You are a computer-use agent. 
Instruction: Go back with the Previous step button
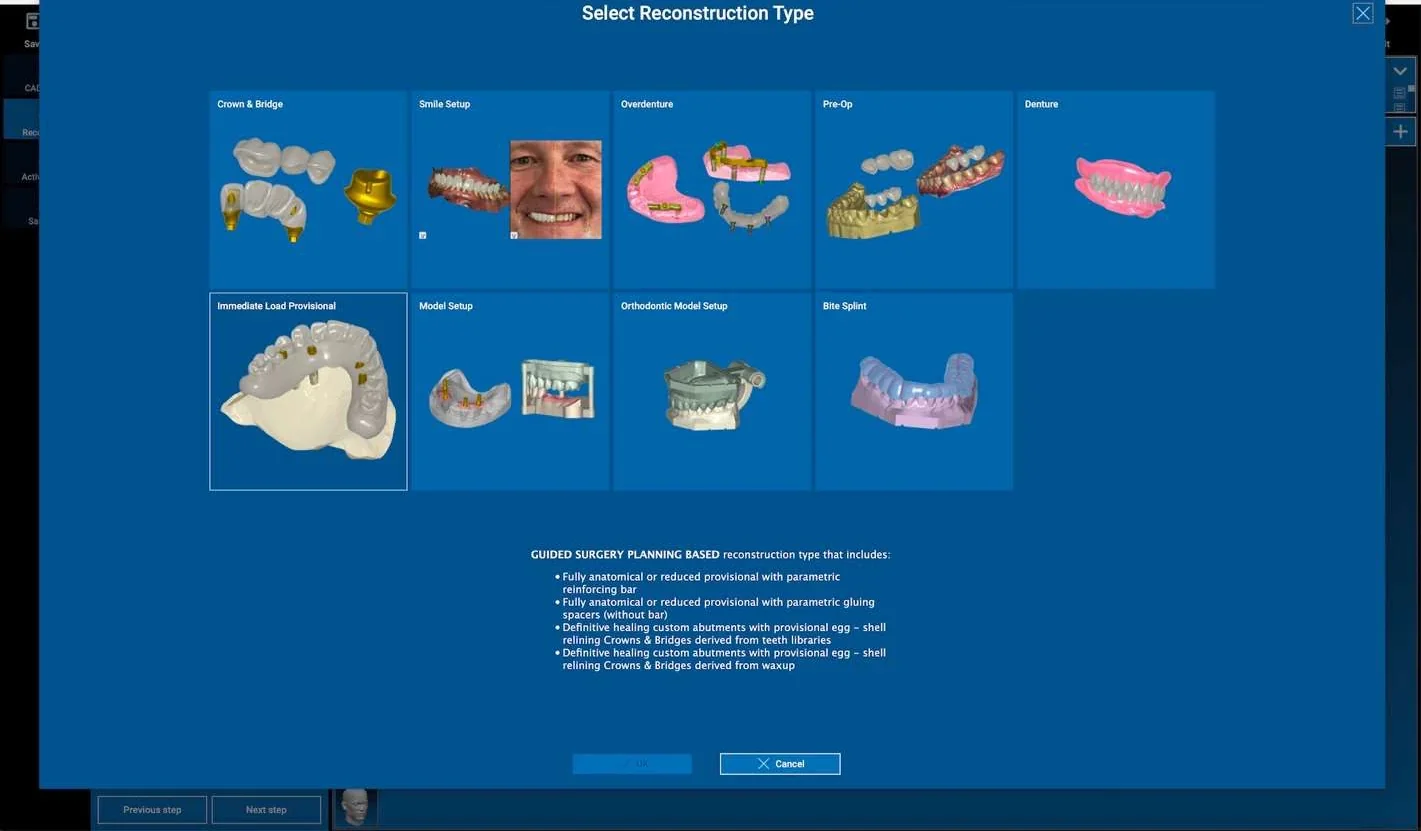pyautogui.click(x=152, y=810)
